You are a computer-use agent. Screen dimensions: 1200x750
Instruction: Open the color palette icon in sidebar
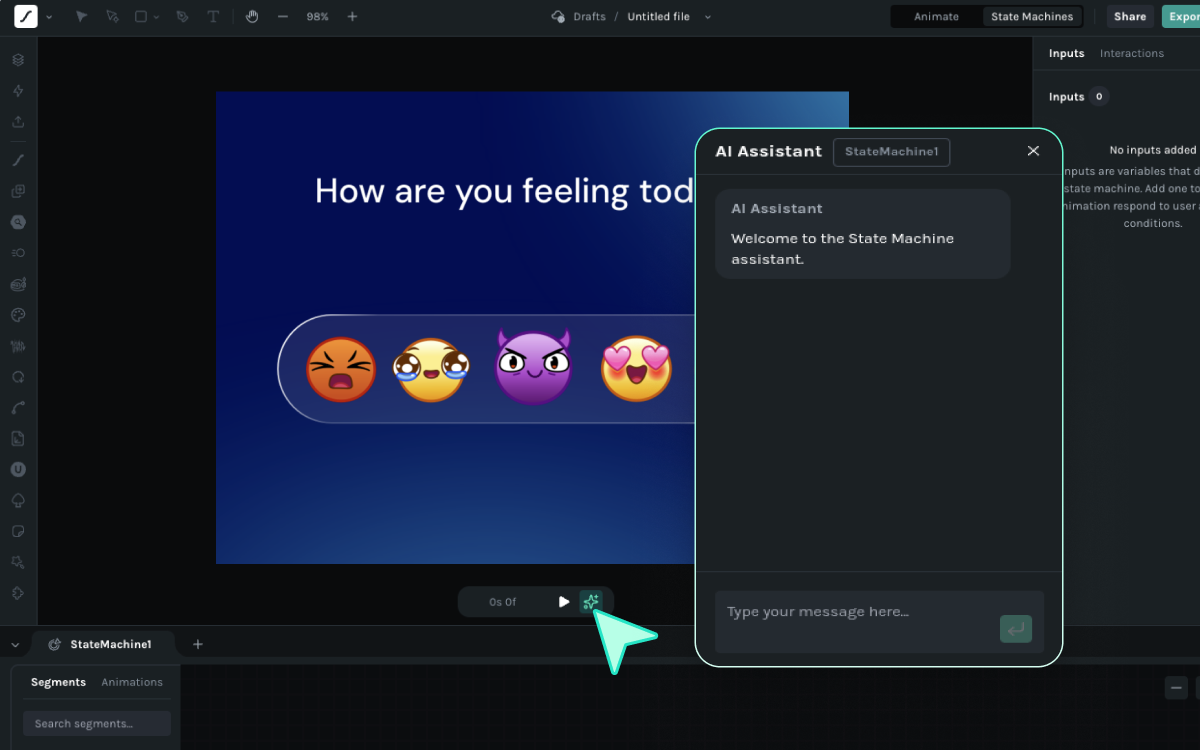pos(18,315)
